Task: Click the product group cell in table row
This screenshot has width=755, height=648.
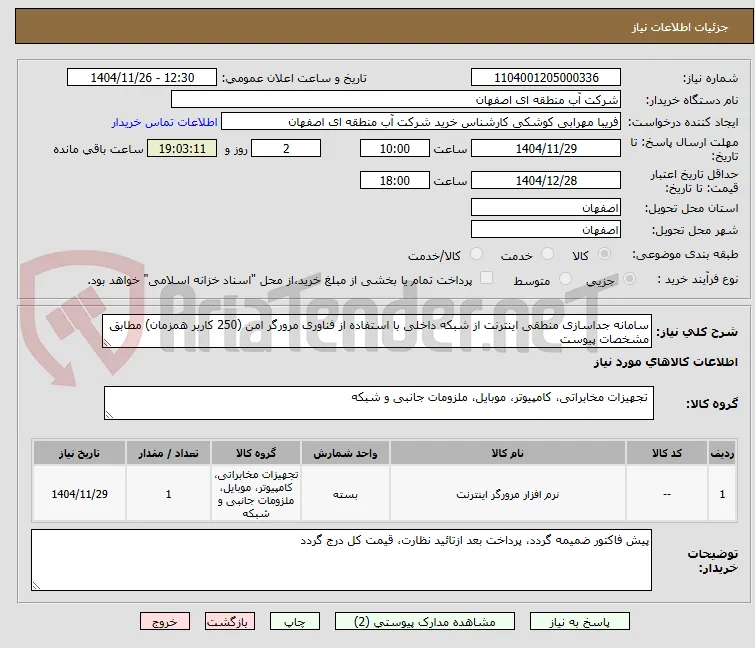Action: [256, 494]
